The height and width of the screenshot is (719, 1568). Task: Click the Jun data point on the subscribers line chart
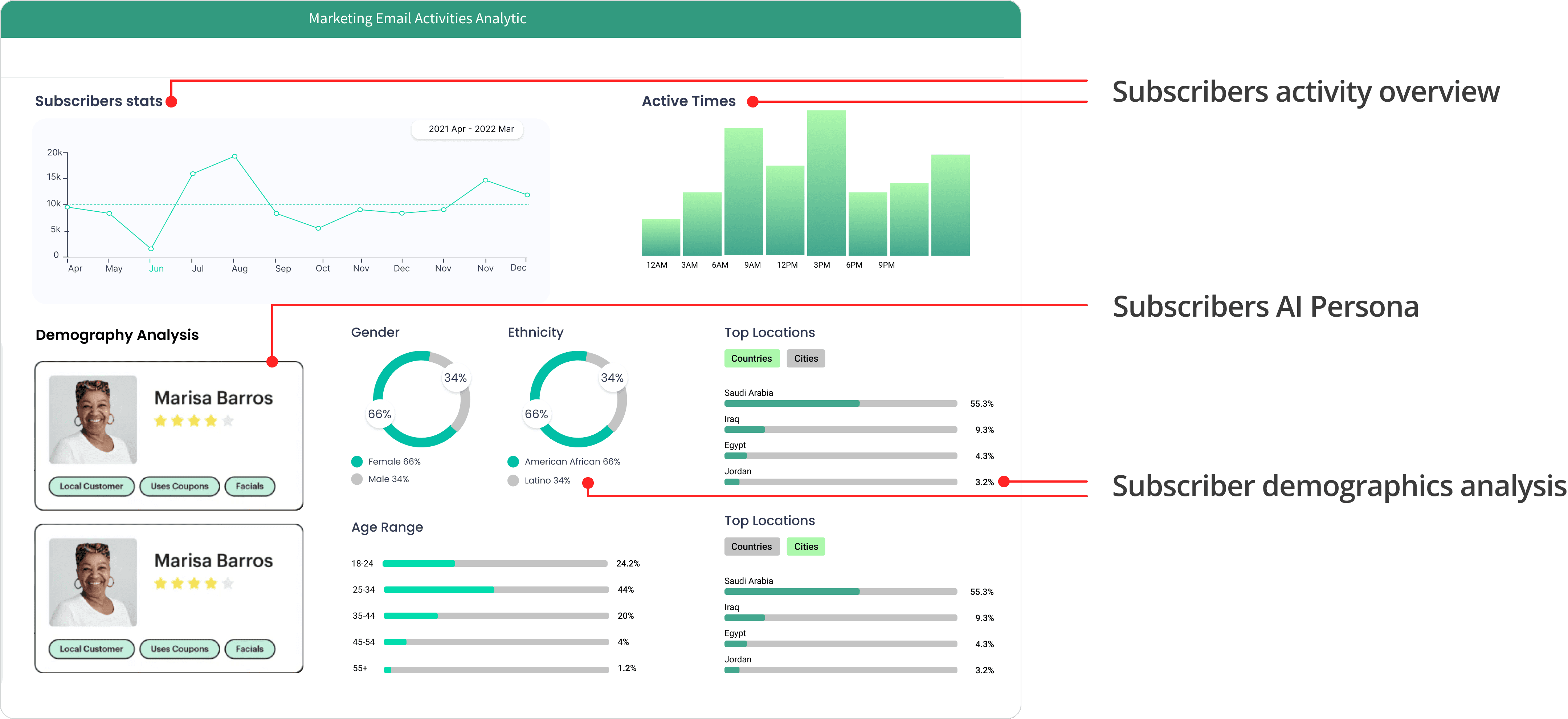pos(151,248)
